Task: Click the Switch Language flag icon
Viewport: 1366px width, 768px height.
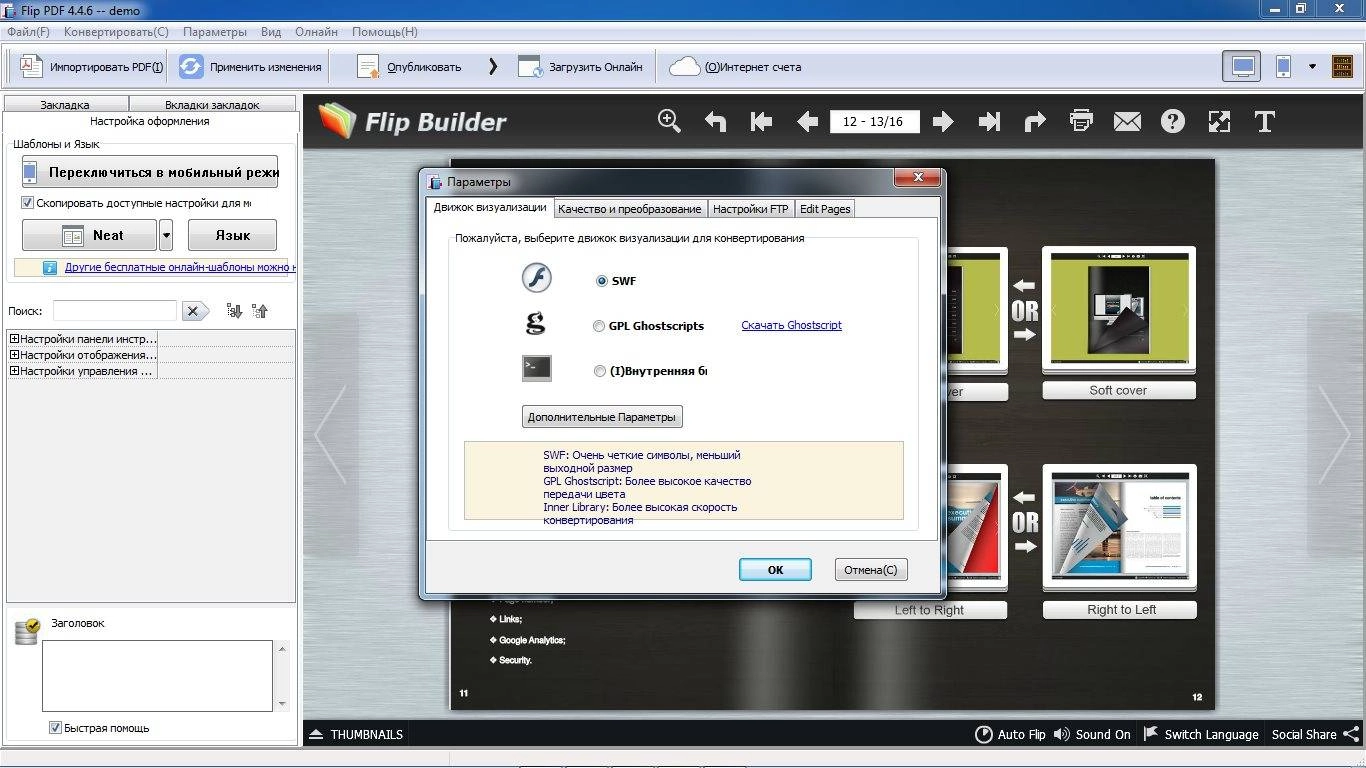Action: 1151,733
